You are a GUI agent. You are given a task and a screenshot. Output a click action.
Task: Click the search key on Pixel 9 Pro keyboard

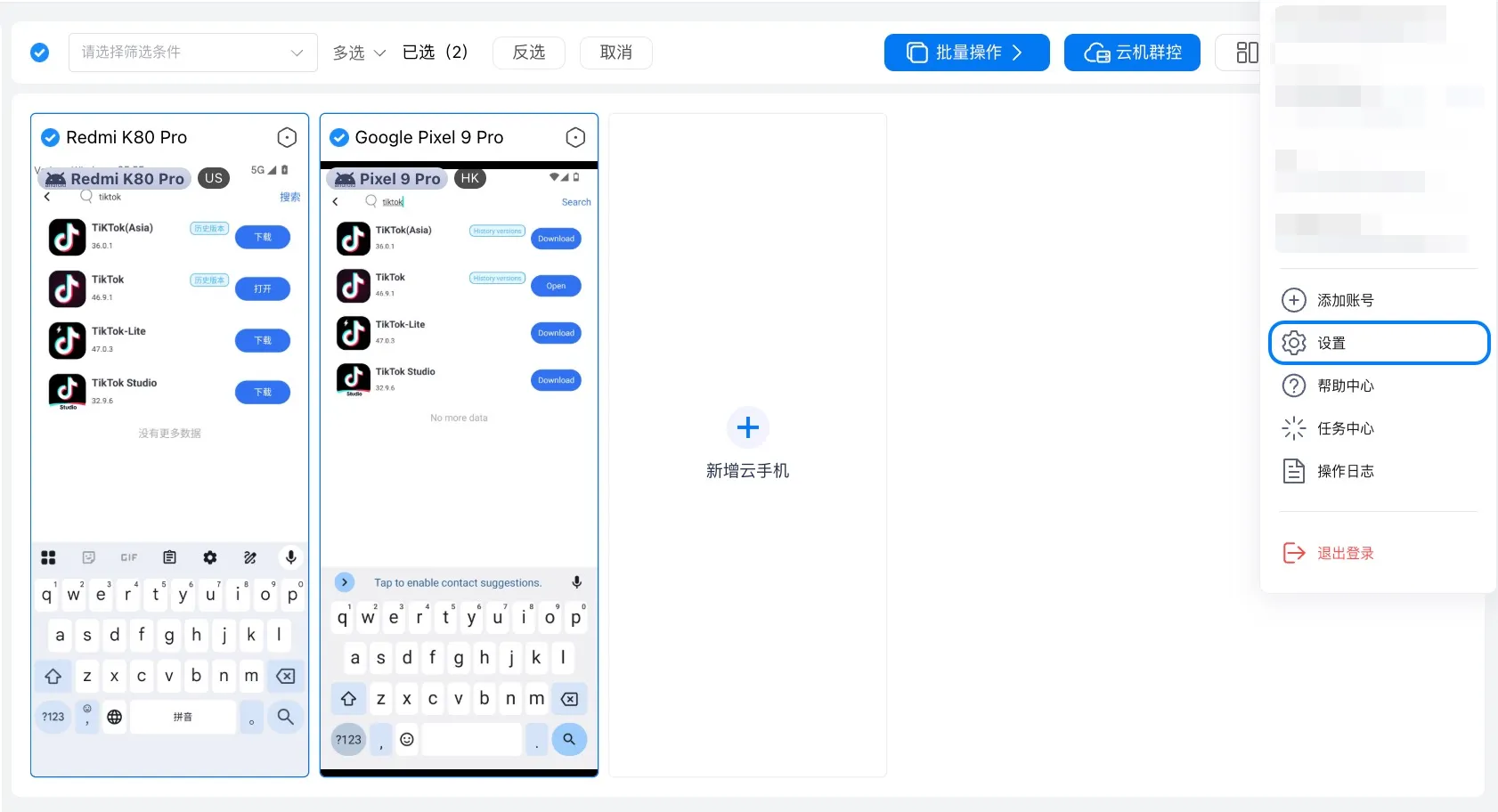[569, 739]
